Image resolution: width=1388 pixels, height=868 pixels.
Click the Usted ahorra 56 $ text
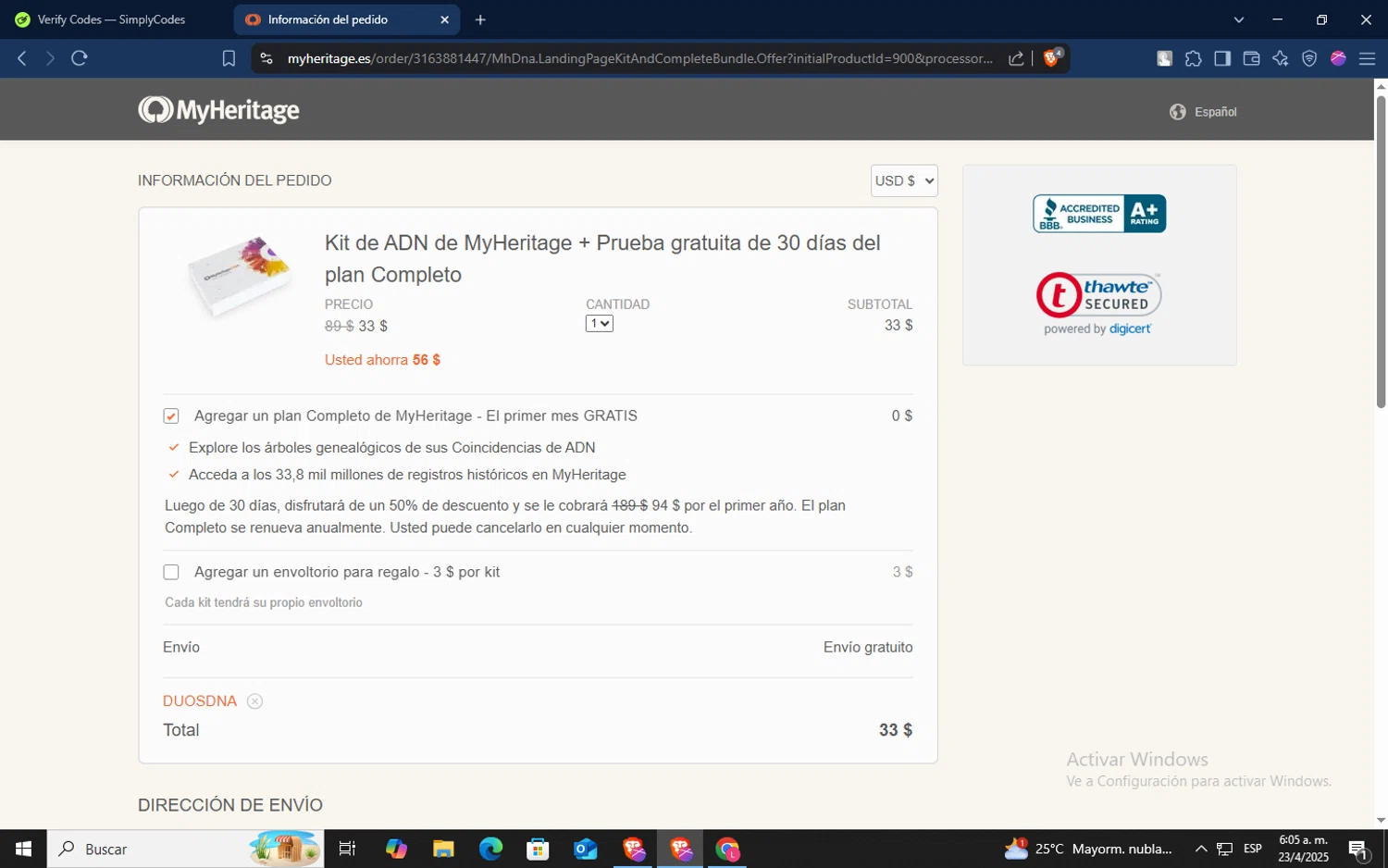(382, 360)
